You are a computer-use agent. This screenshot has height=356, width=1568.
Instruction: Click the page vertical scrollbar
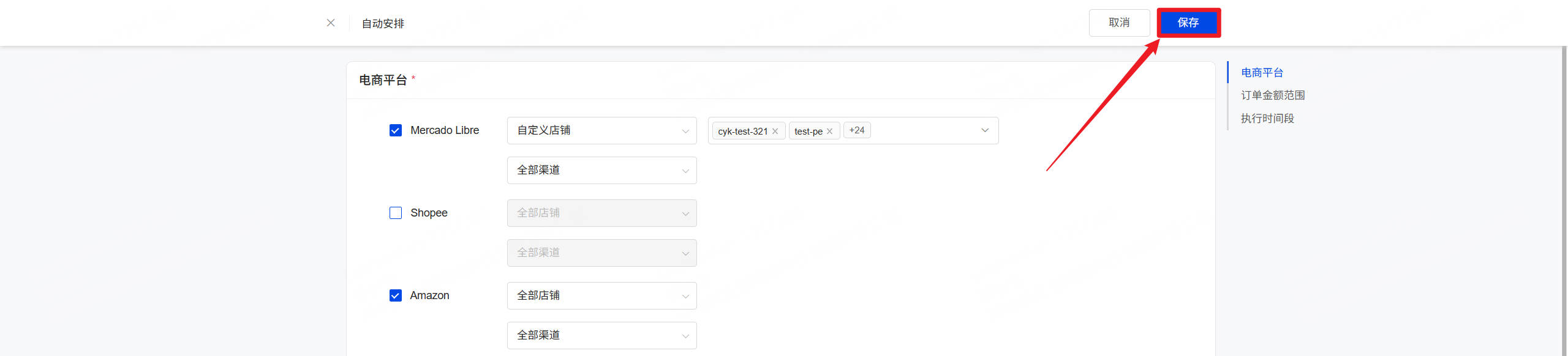point(1564,202)
